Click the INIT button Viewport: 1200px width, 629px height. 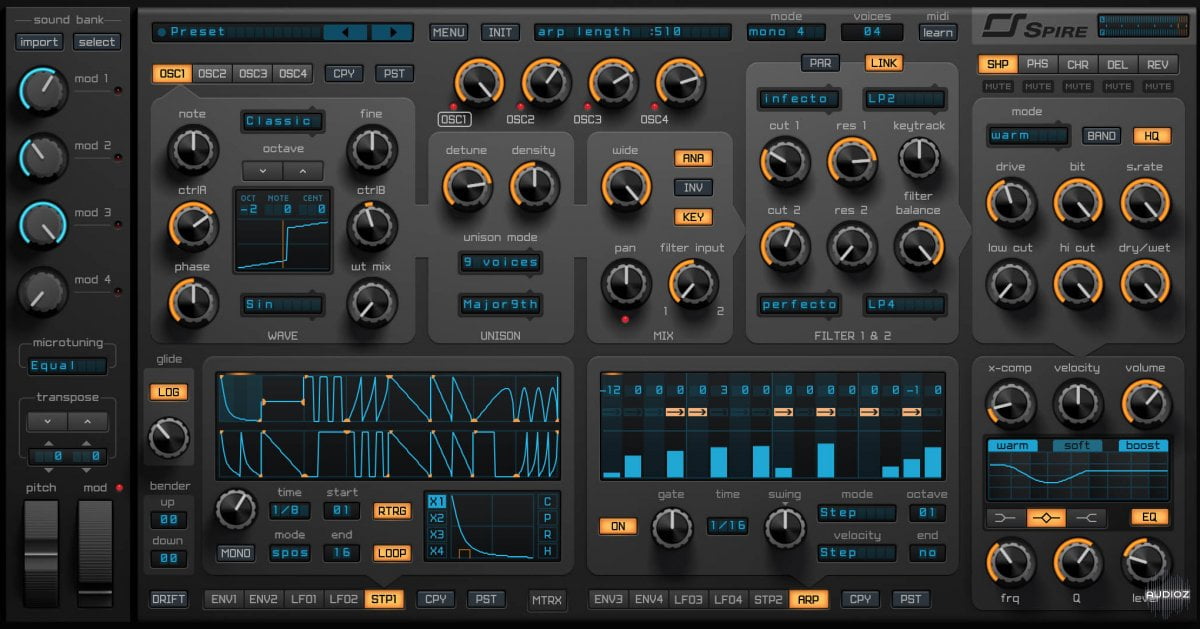500,32
